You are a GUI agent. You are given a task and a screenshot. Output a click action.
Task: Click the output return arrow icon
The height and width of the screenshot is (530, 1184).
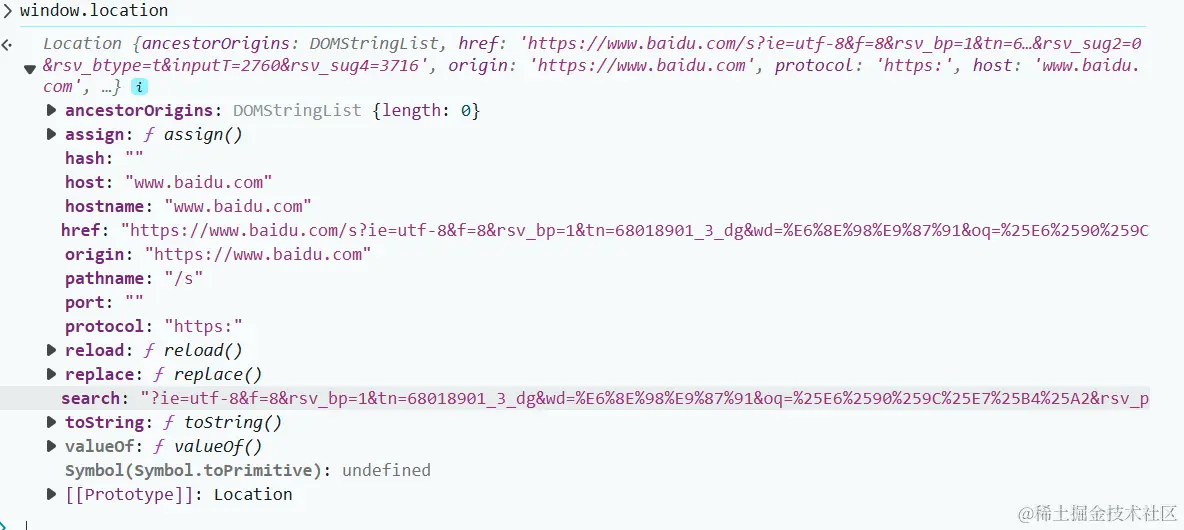pyautogui.click(x=7, y=45)
